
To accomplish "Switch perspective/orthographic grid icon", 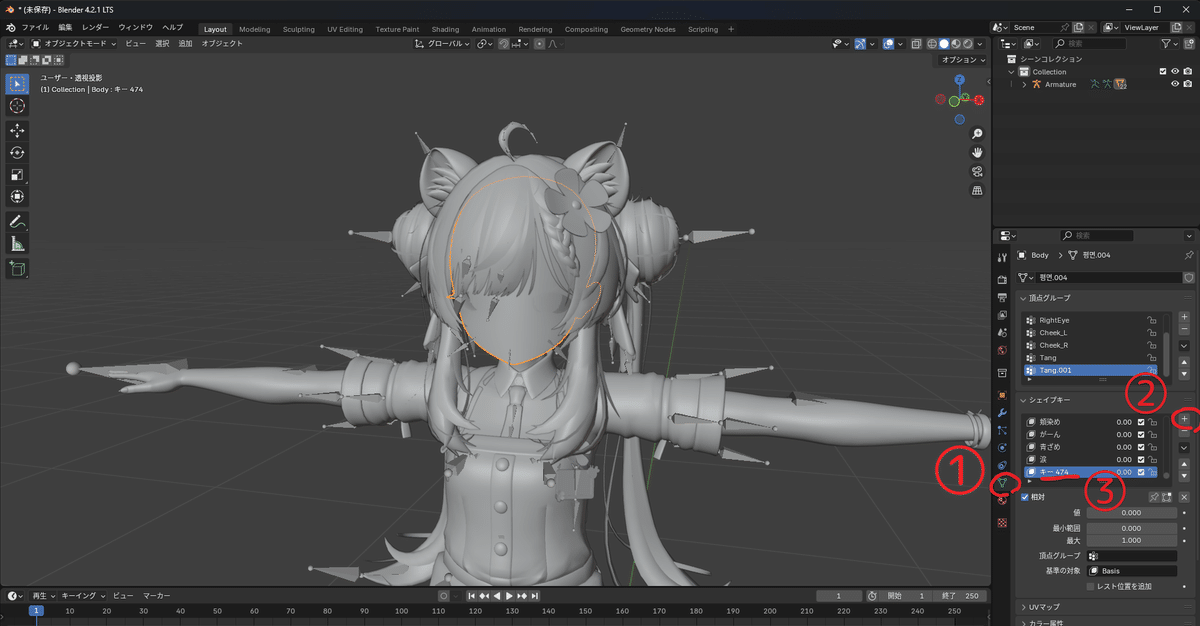I will tap(977, 191).
